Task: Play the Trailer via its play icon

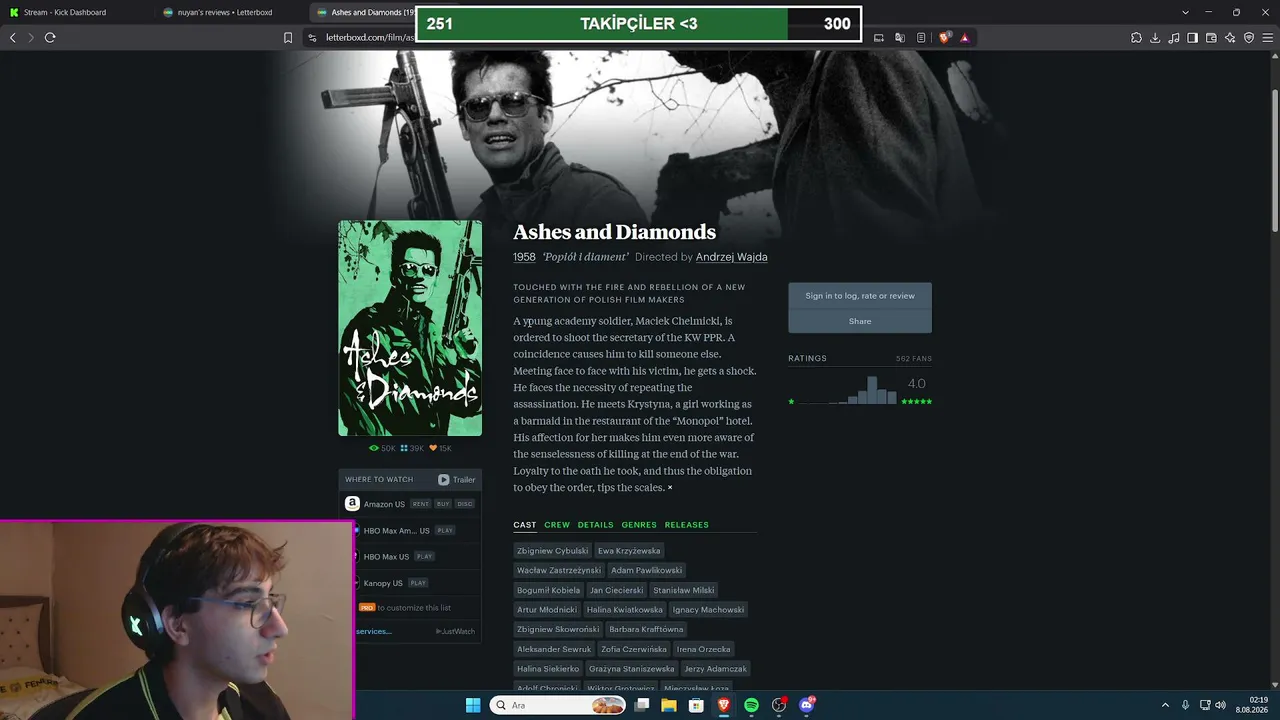Action: point(444,480)
